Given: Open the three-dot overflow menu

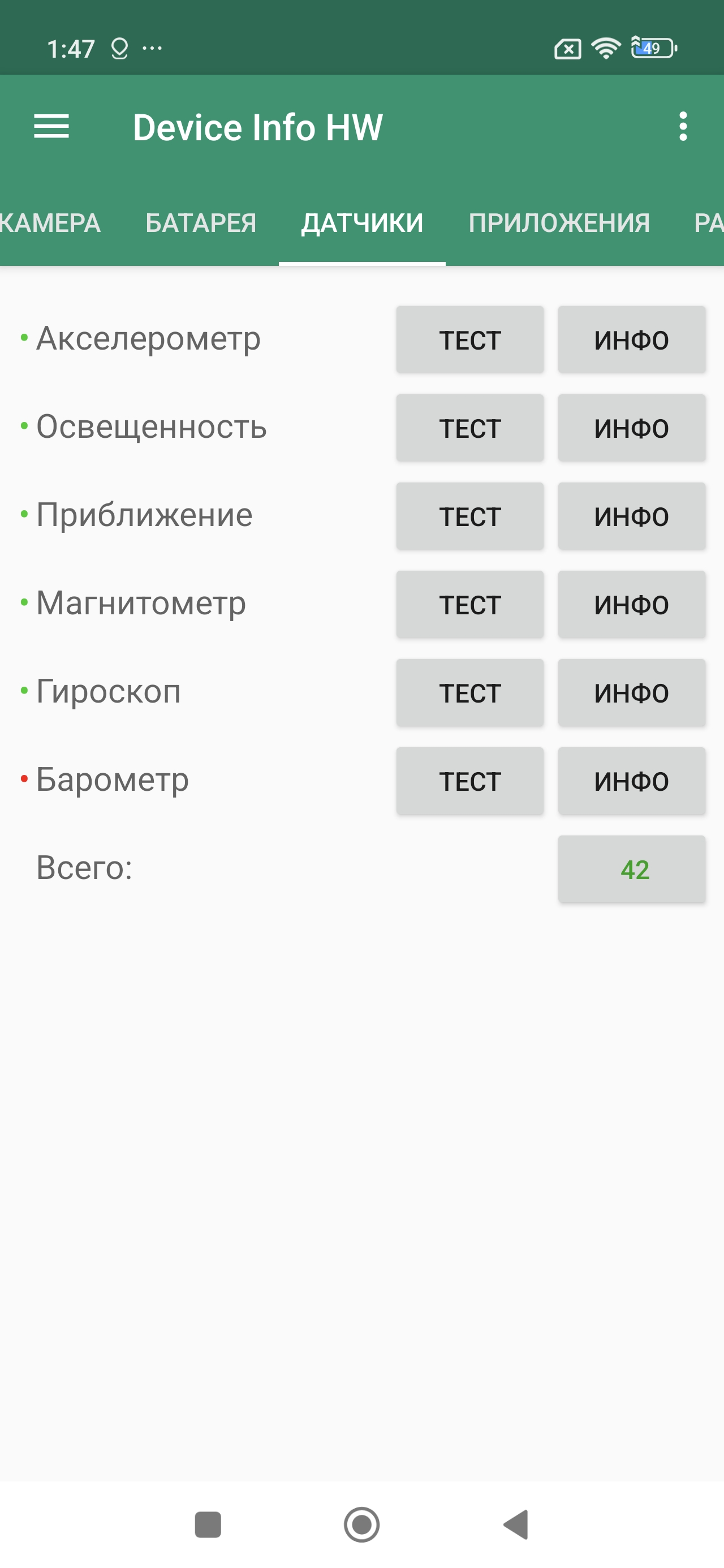Looking at the screenshot, I should (683, 127).
